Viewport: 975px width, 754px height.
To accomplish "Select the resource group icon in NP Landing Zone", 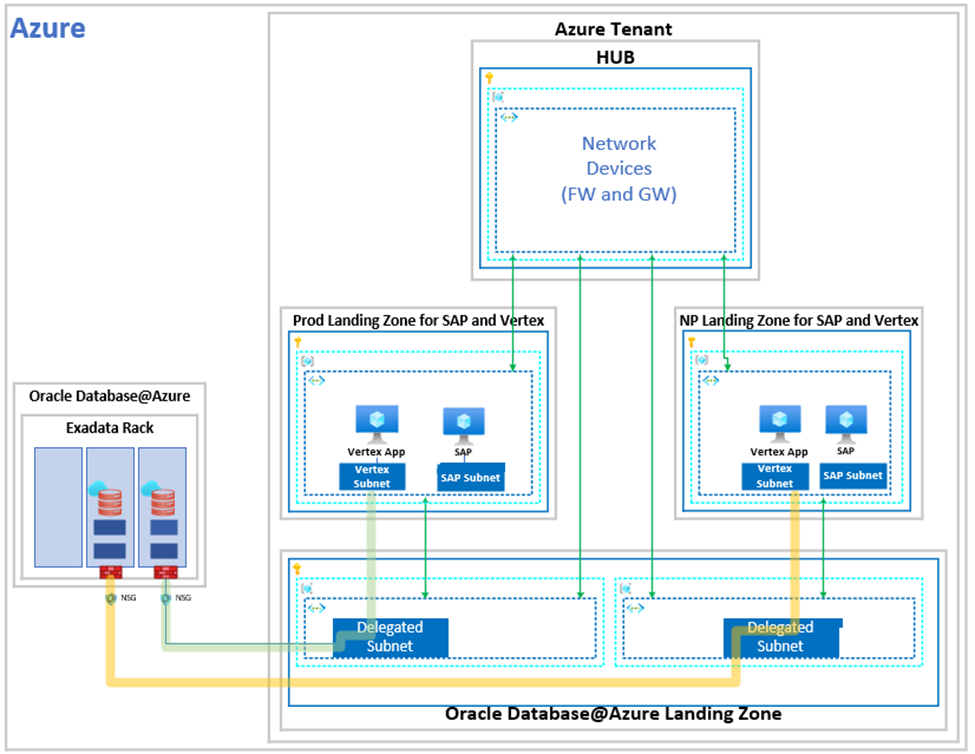I will (701, 360).
